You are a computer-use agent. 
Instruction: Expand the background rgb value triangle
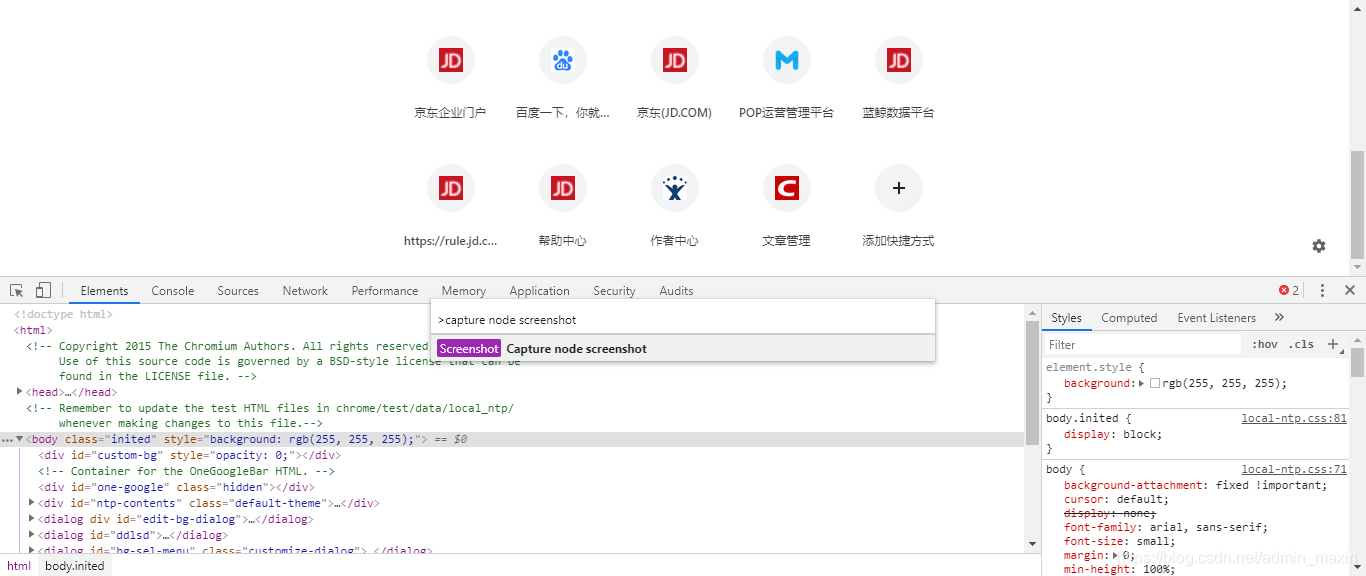point(1142,383)
